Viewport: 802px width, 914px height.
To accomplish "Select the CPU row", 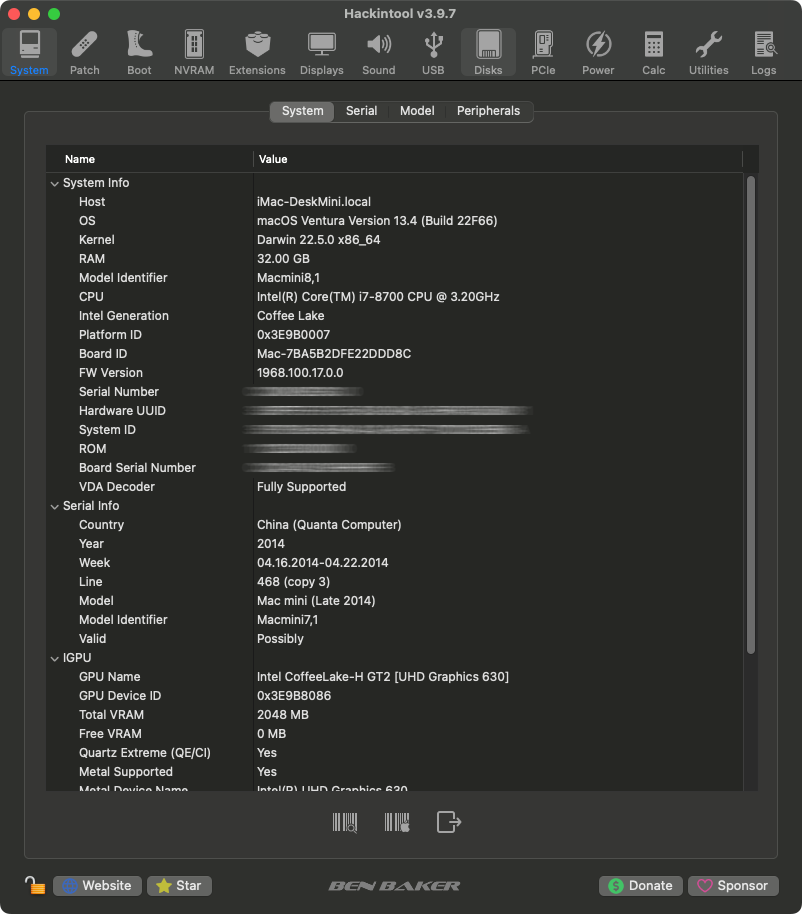I will point(395,297).
